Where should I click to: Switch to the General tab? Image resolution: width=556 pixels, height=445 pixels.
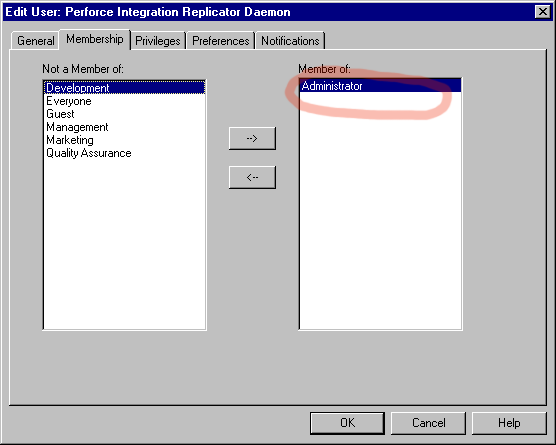[35, 41]
